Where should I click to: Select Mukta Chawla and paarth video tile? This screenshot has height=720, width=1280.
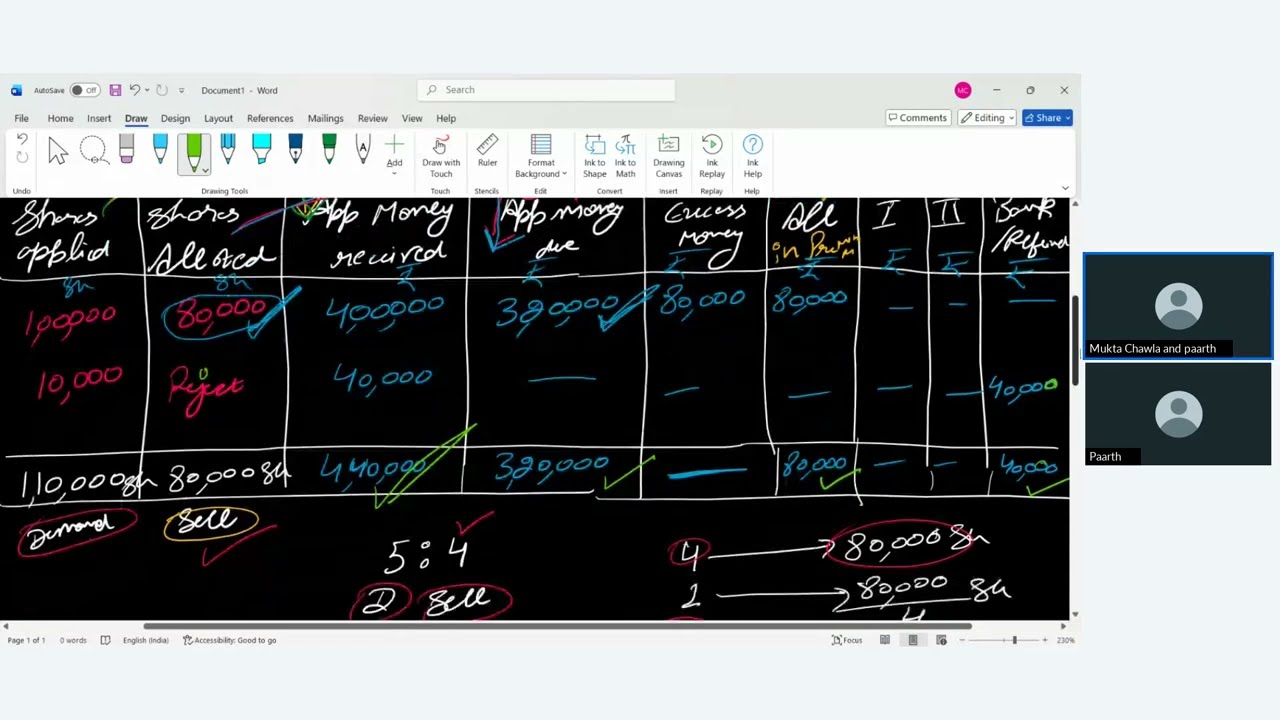tap(1178, 306)
